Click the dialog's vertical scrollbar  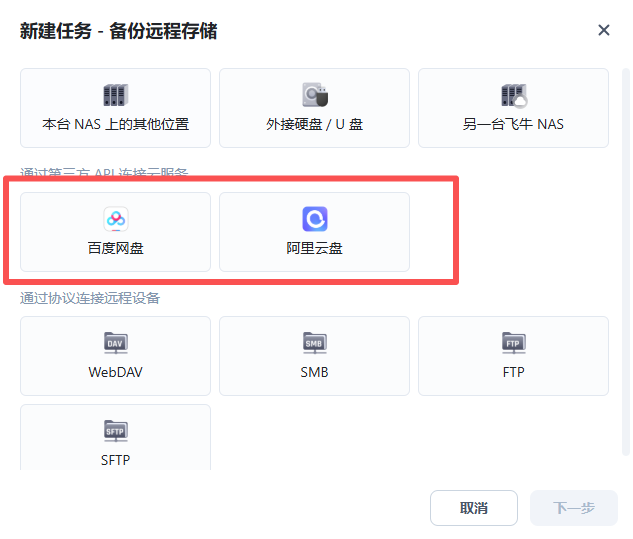click(x=626, y=262)
